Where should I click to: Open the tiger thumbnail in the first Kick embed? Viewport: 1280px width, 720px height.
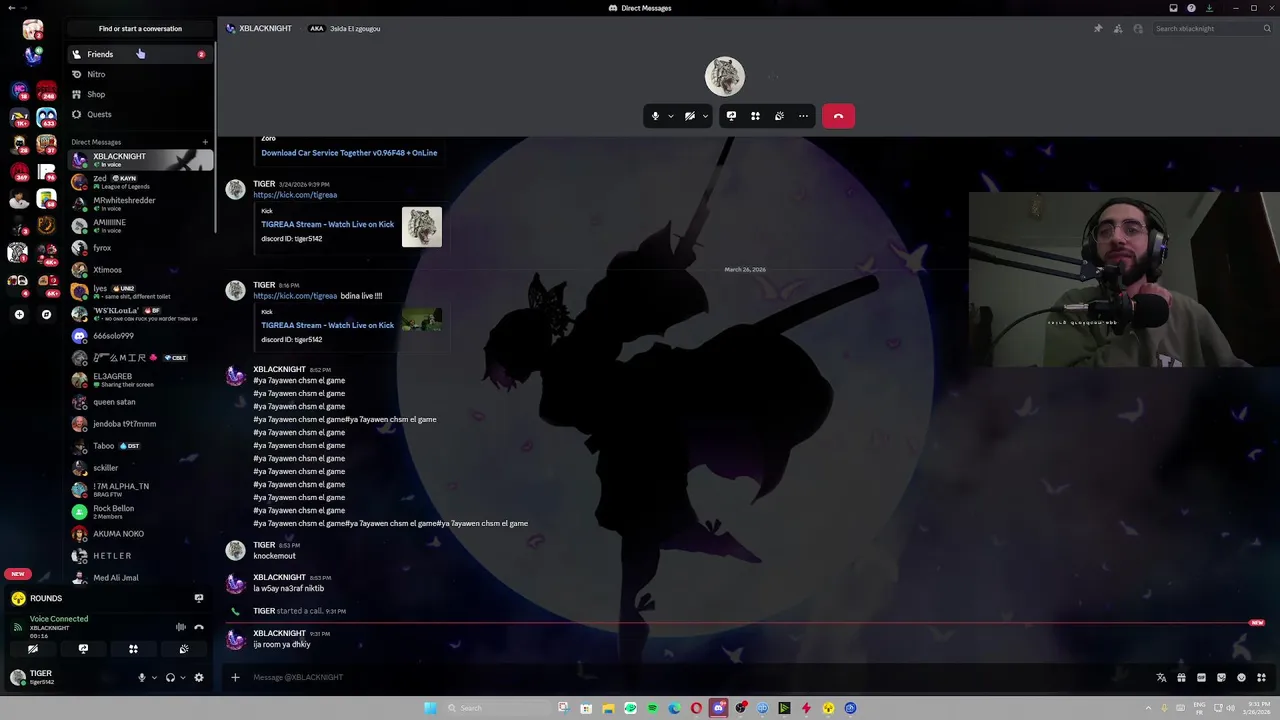[x=422, y=227]
